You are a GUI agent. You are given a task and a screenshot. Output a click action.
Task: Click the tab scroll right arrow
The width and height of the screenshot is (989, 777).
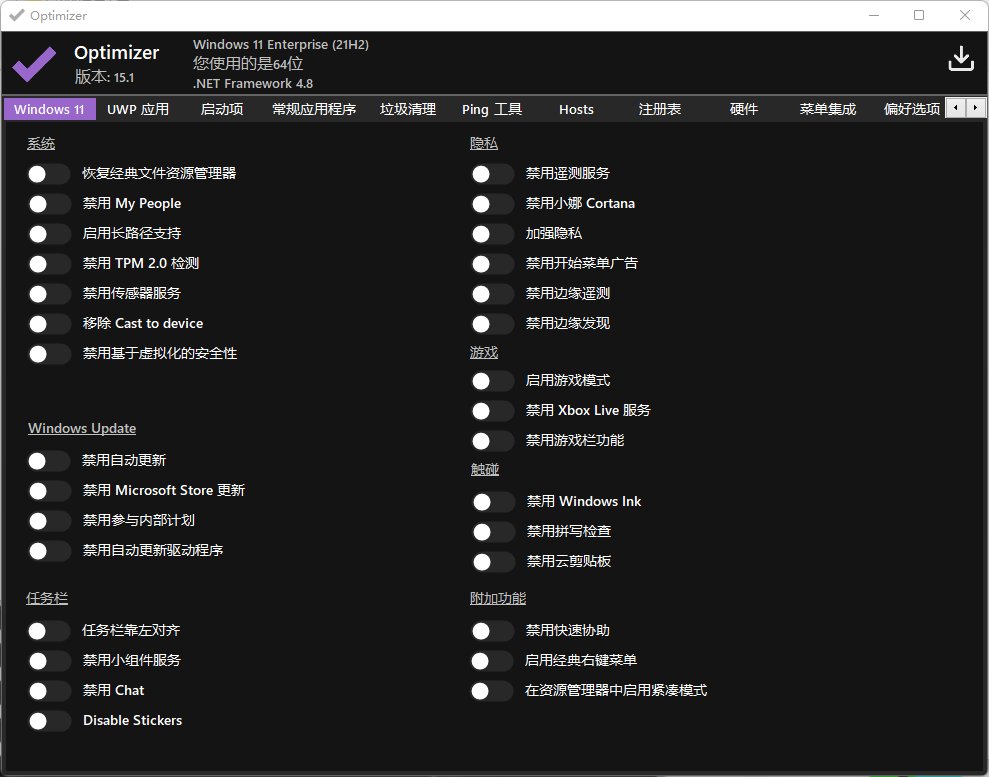[976, 108]
